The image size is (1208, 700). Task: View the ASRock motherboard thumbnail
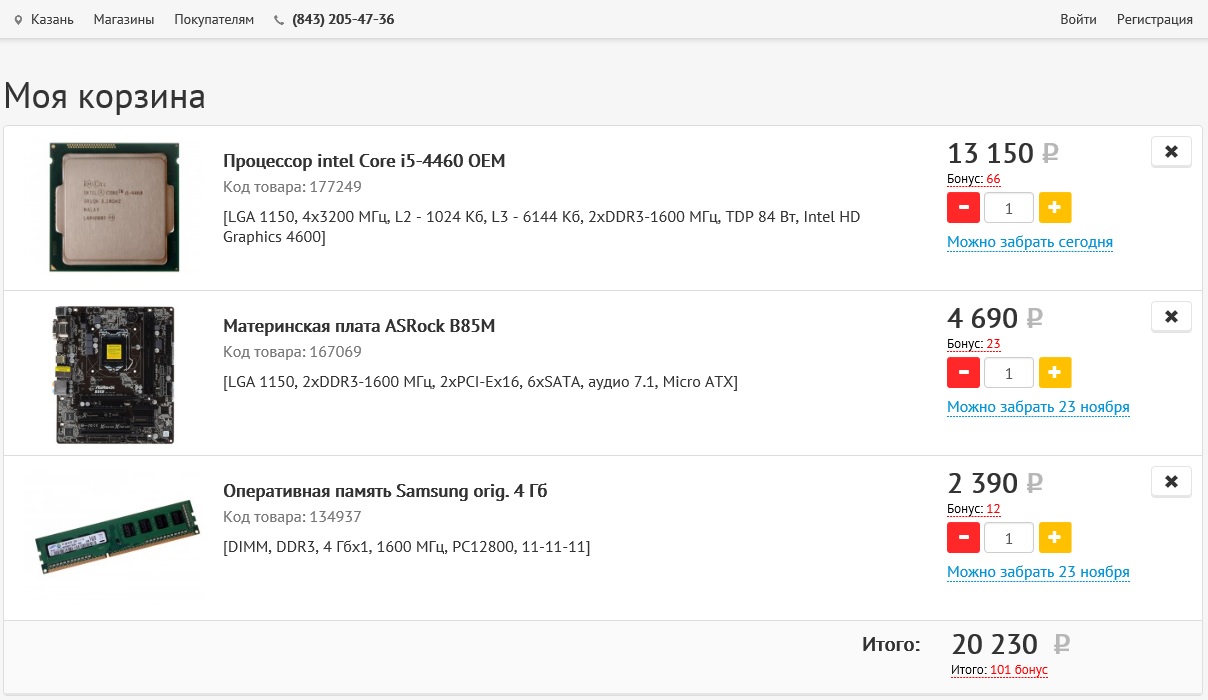[x=114, y=374]
